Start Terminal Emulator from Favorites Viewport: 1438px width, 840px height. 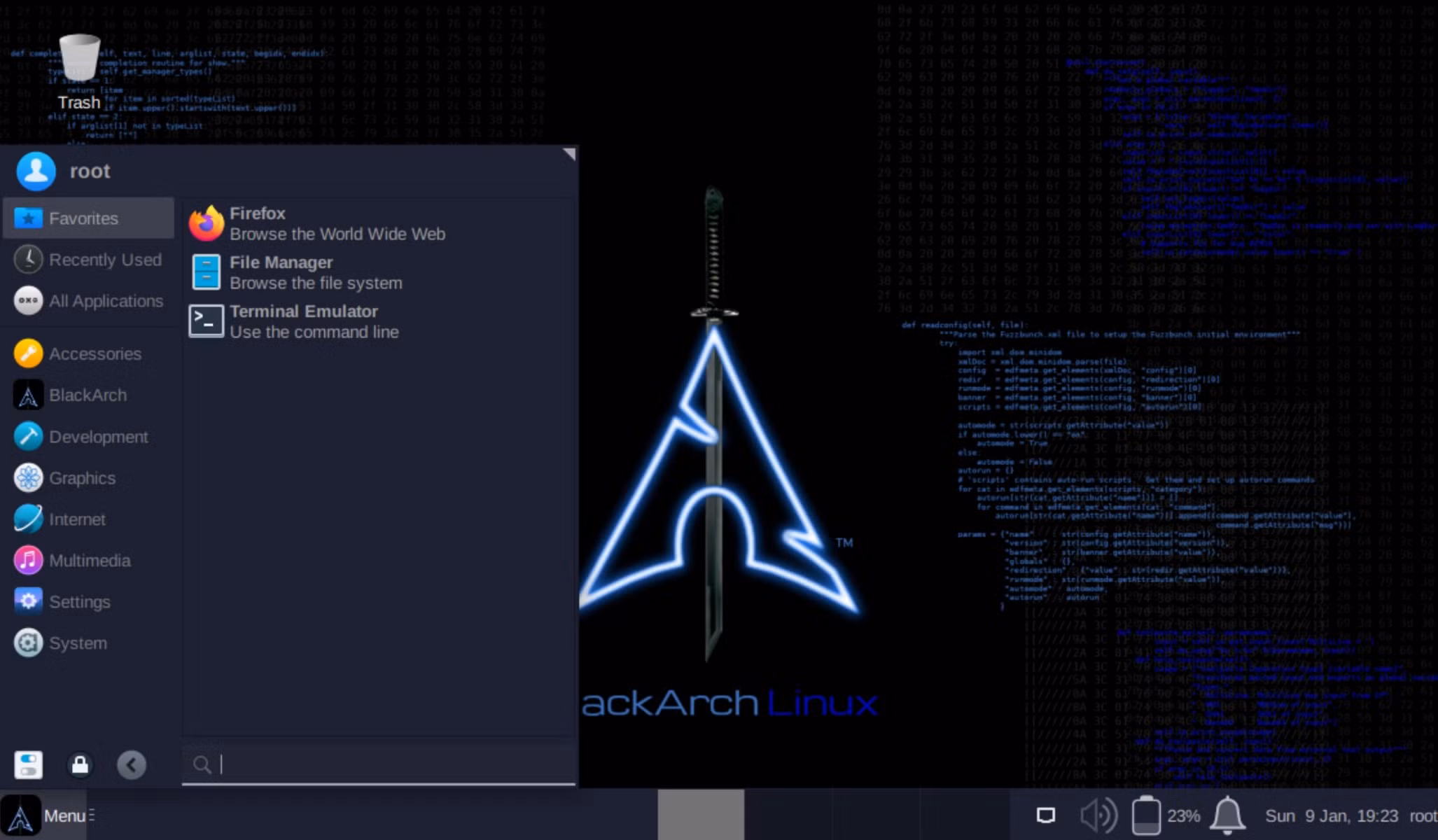click(x=378, y=321)
